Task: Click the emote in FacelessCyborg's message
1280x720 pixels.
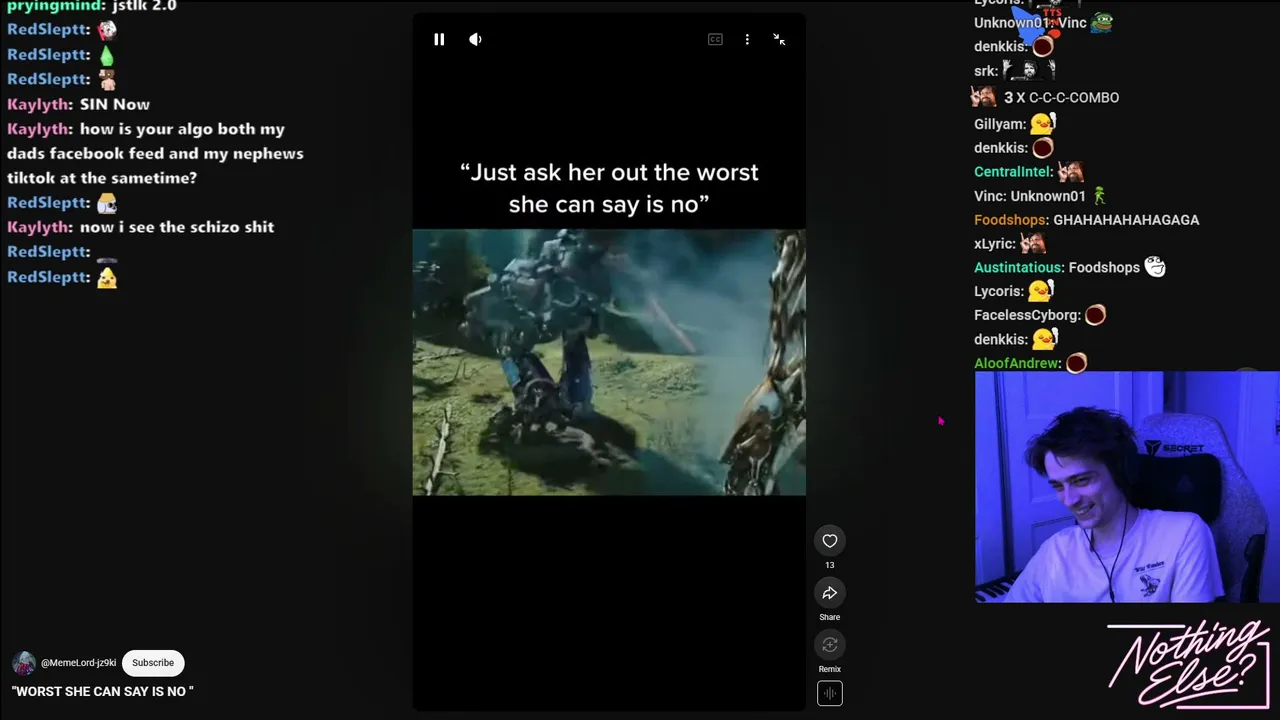Action: (x=1095, y=315)
